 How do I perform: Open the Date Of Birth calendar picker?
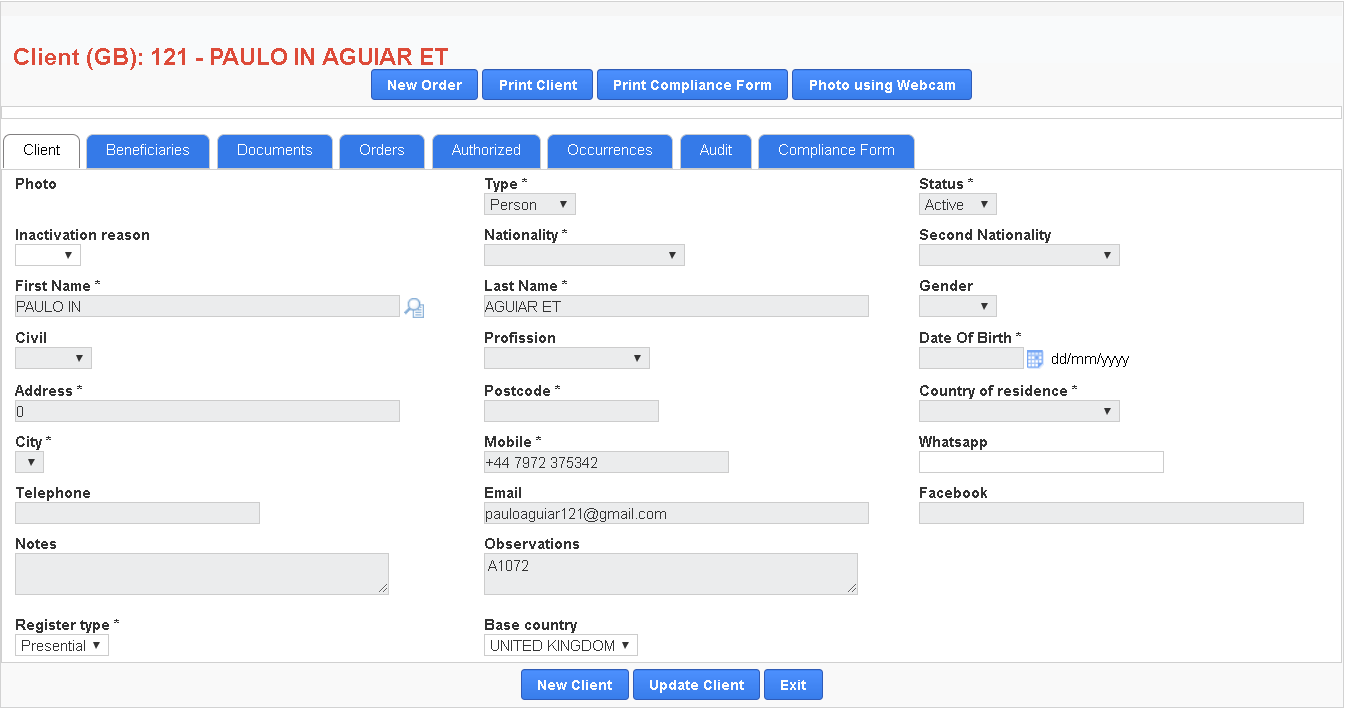coord(1035,359)
